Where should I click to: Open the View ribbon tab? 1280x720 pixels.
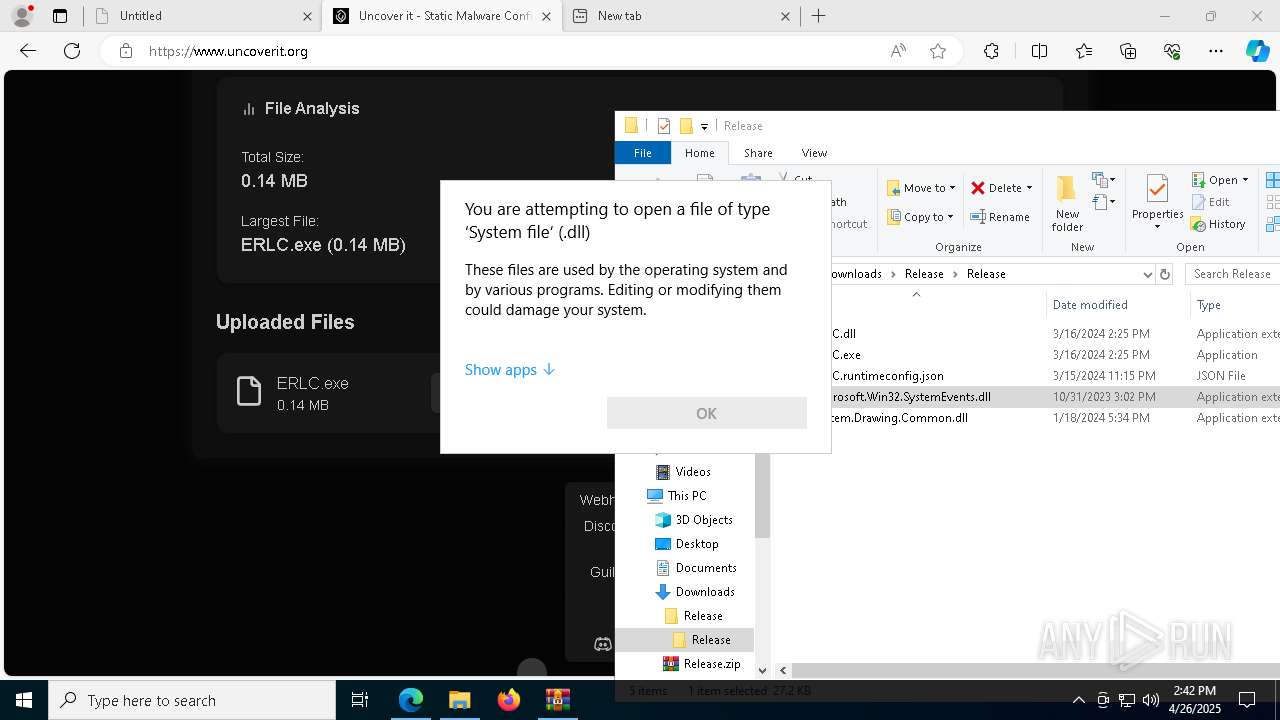[x=814, y=153]
